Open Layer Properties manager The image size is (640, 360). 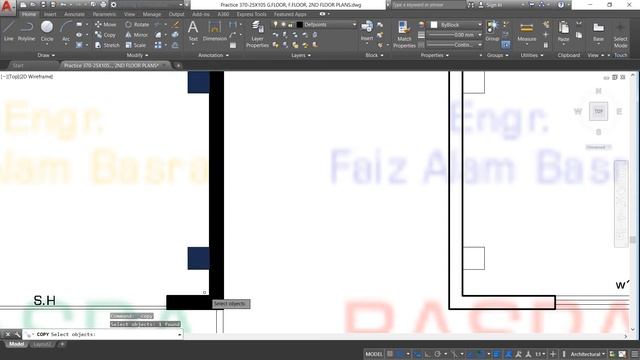point(257,34)
